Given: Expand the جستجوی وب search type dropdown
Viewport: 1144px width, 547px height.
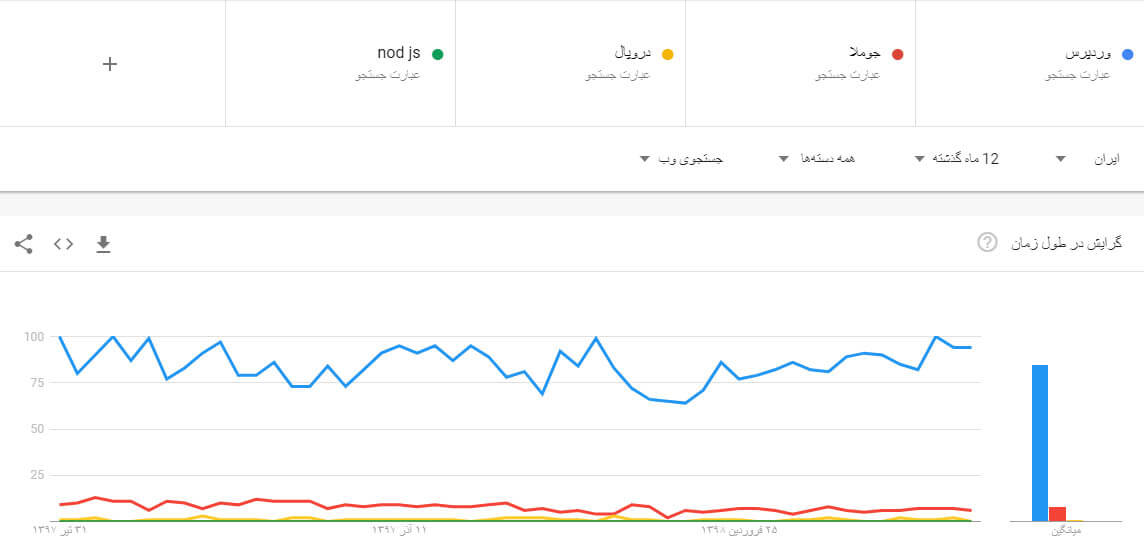Looking at the screenshot, I should [681, 158].
